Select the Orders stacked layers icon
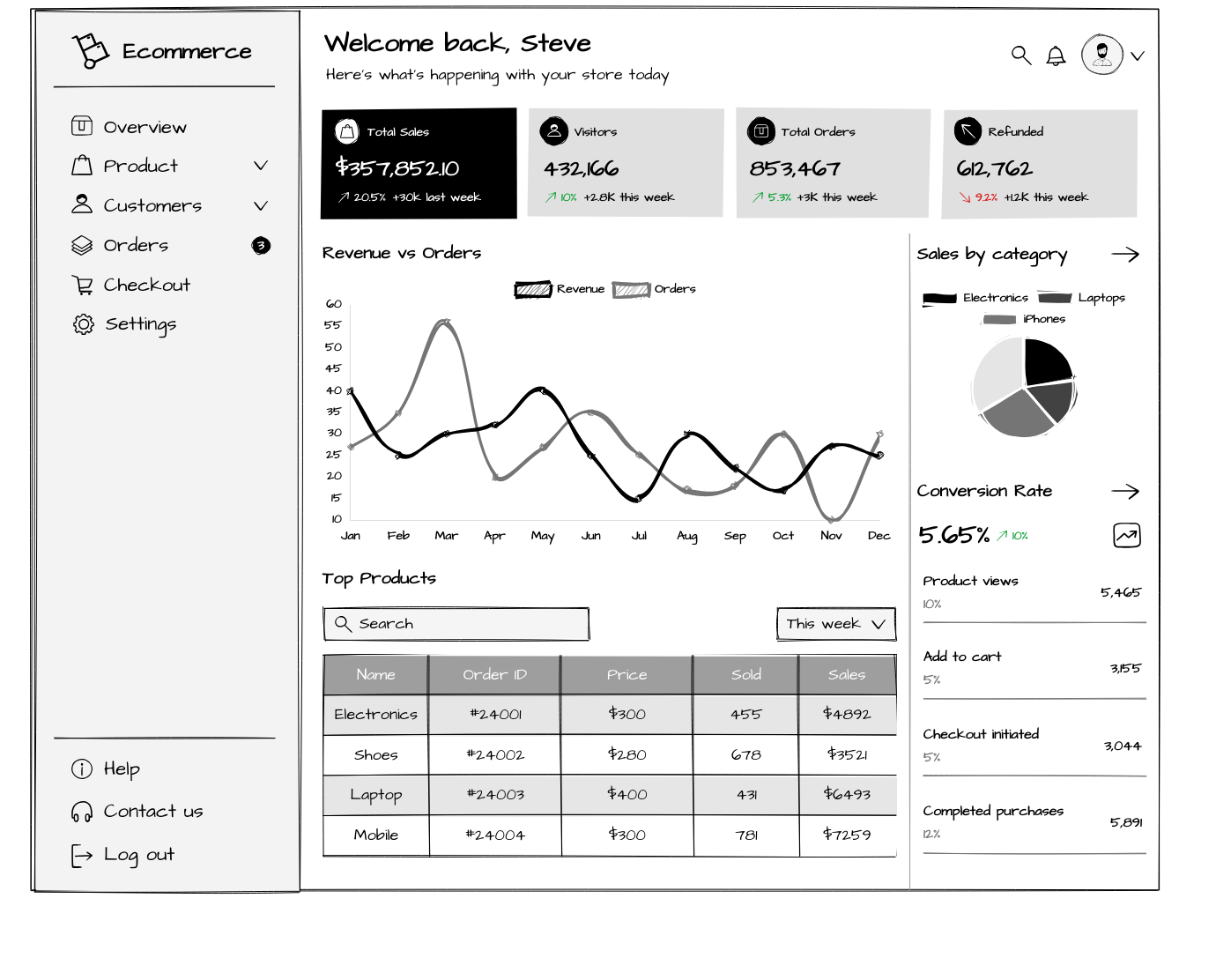The height and width of the screenshot is (980, 1216). coord(82,245)
